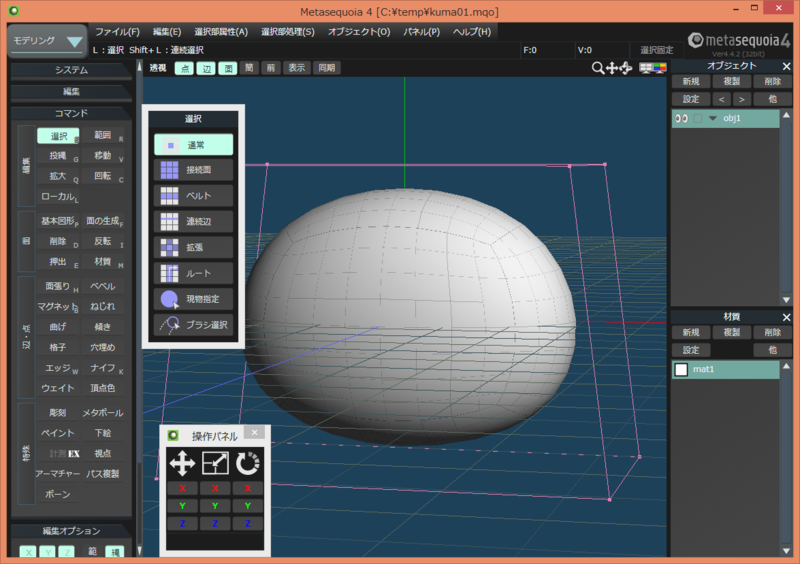Image resolution: width=800 pixels, height=564 pixels.
Task: Toggle 面 face display
Action: point(228,68)
